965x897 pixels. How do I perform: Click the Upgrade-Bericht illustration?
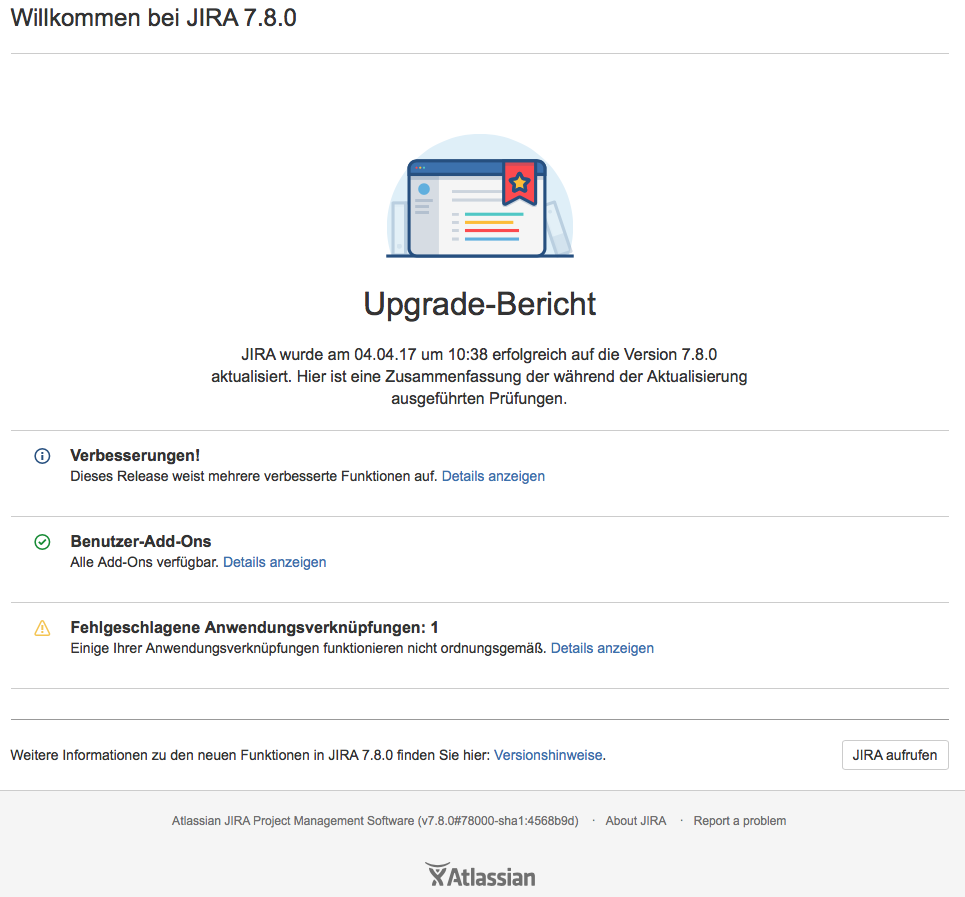[480, 196]
